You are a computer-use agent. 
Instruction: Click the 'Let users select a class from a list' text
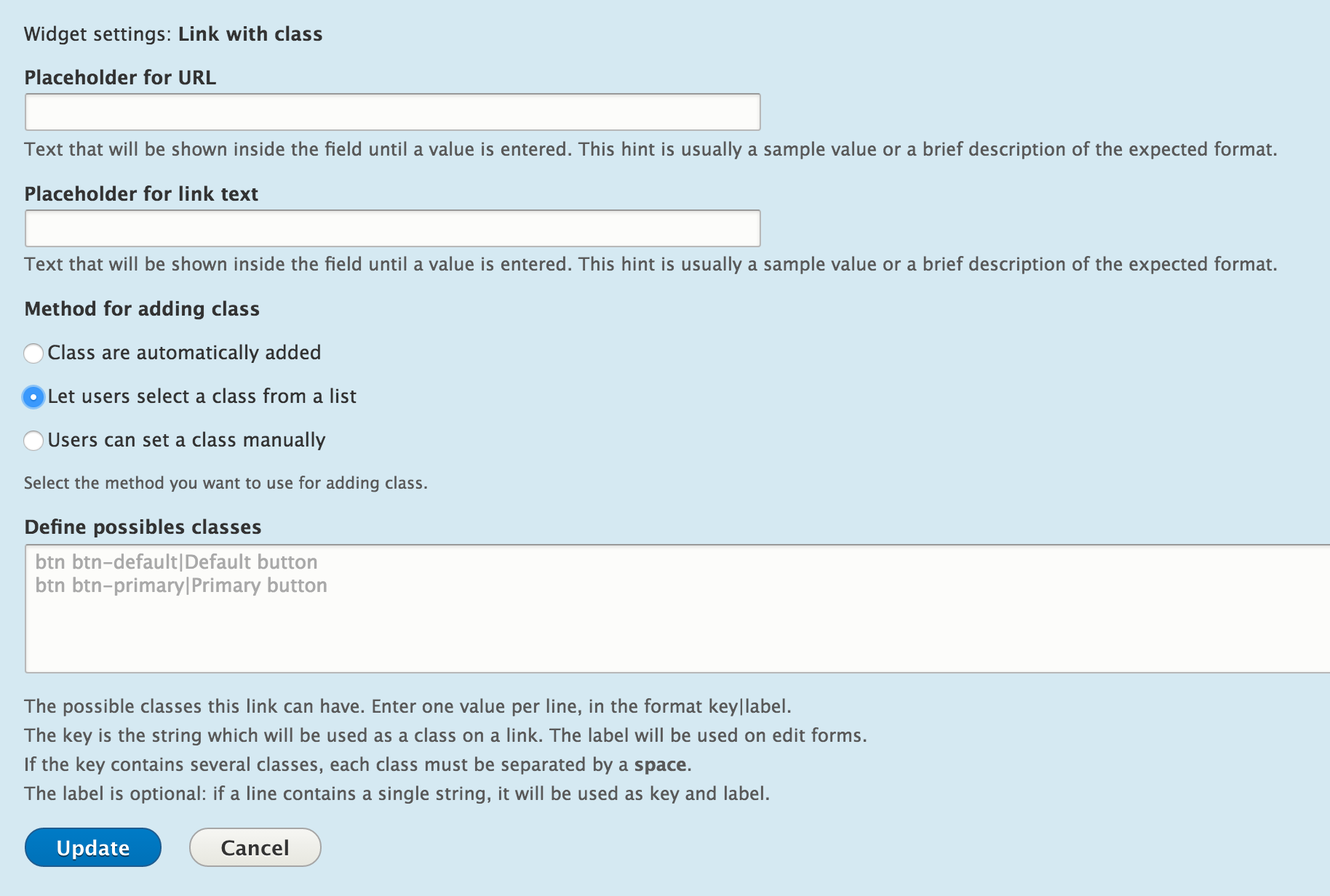[202, 396]
